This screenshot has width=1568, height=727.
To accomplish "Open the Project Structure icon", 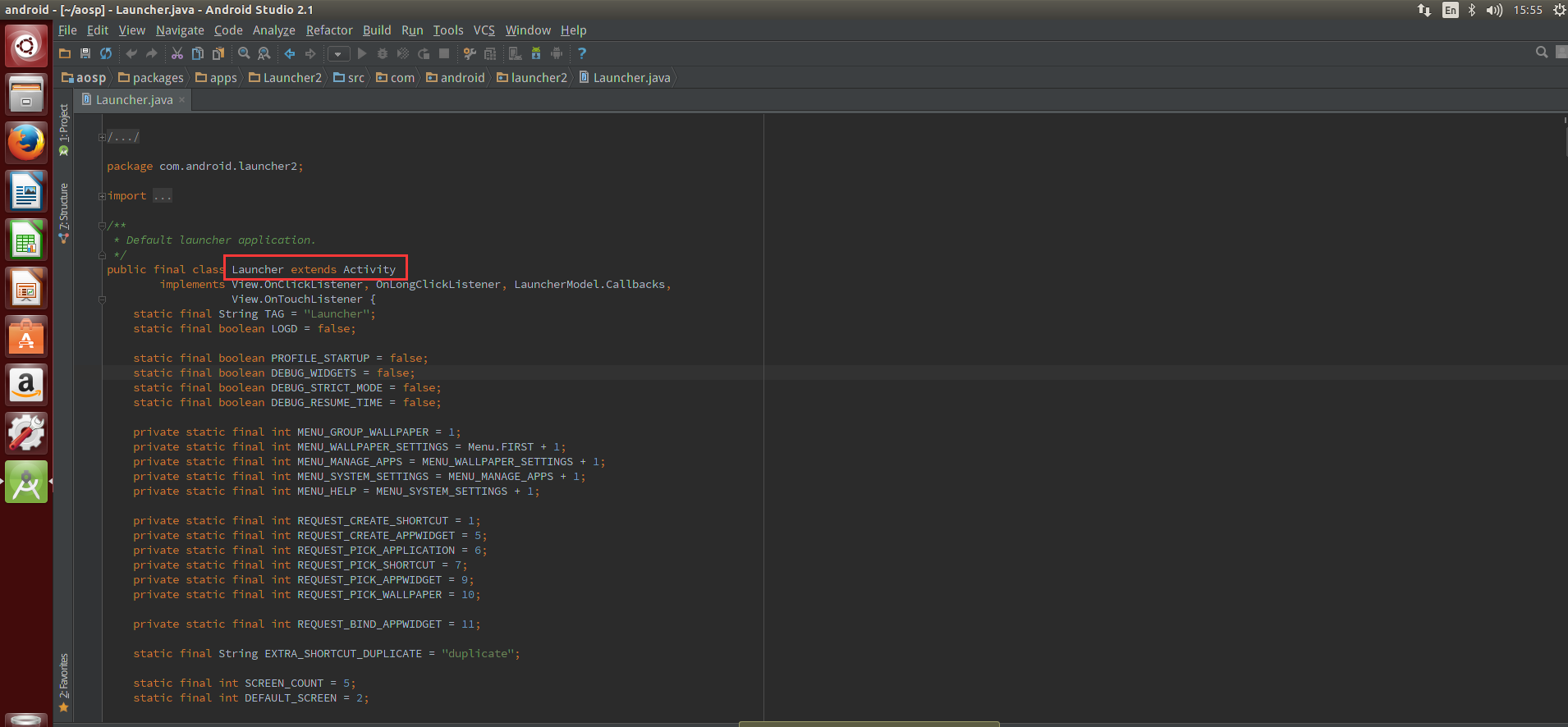I will [x=490, y=53].
